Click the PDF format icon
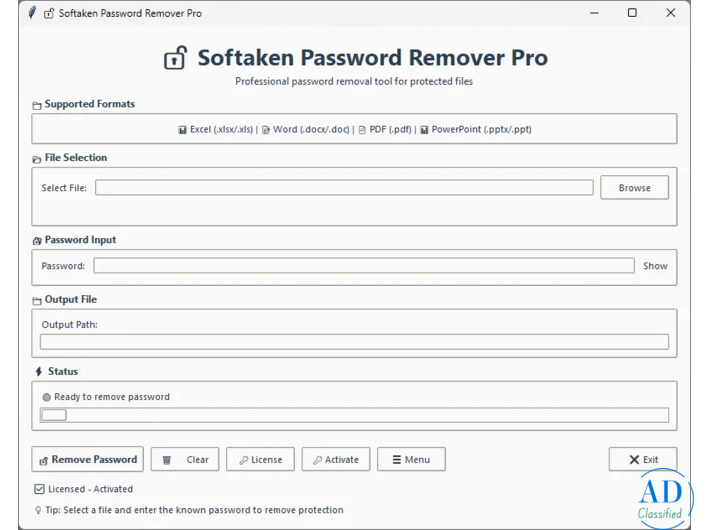Viewport: 710px width, 530px height. click(362, 130)
